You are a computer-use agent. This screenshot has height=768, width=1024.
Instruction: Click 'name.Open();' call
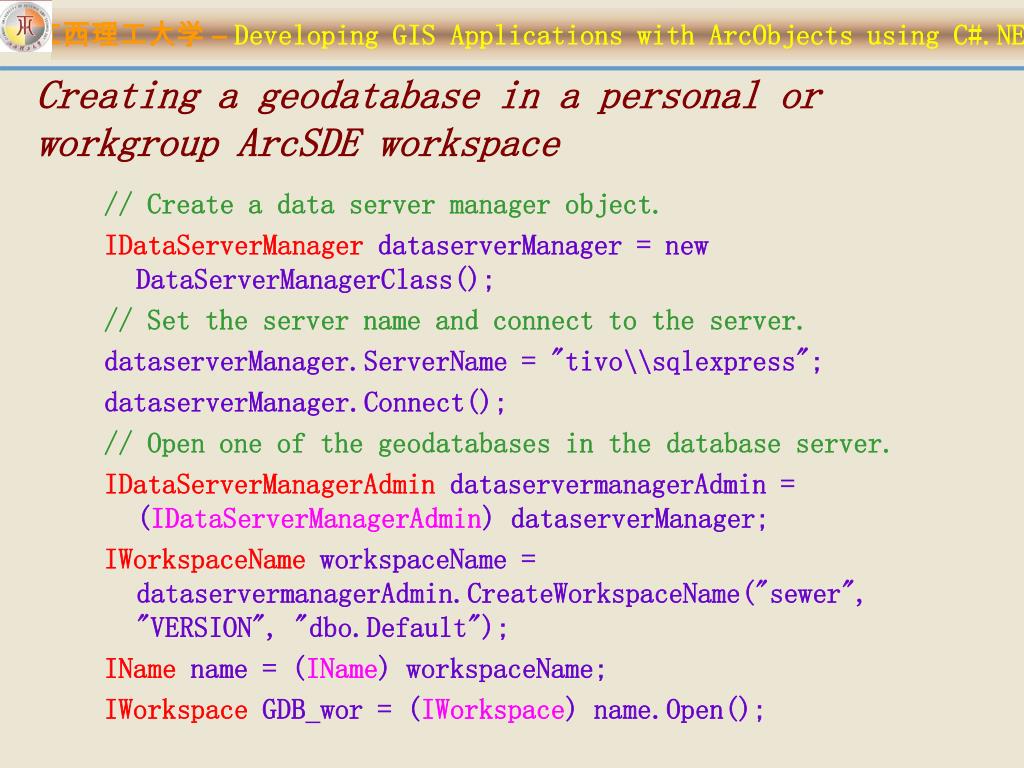pyautogui.click(x=679, y=711)
